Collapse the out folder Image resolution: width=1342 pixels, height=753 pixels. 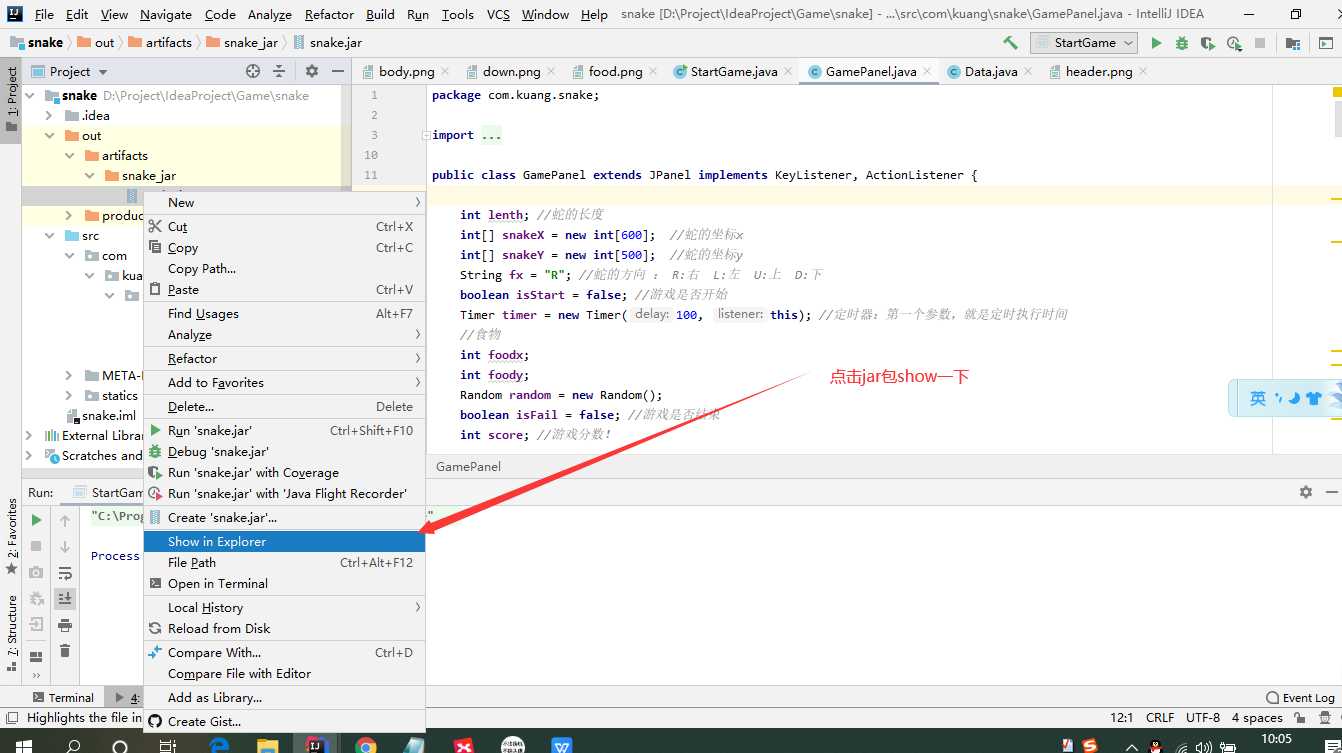click(x=49, y=136)
